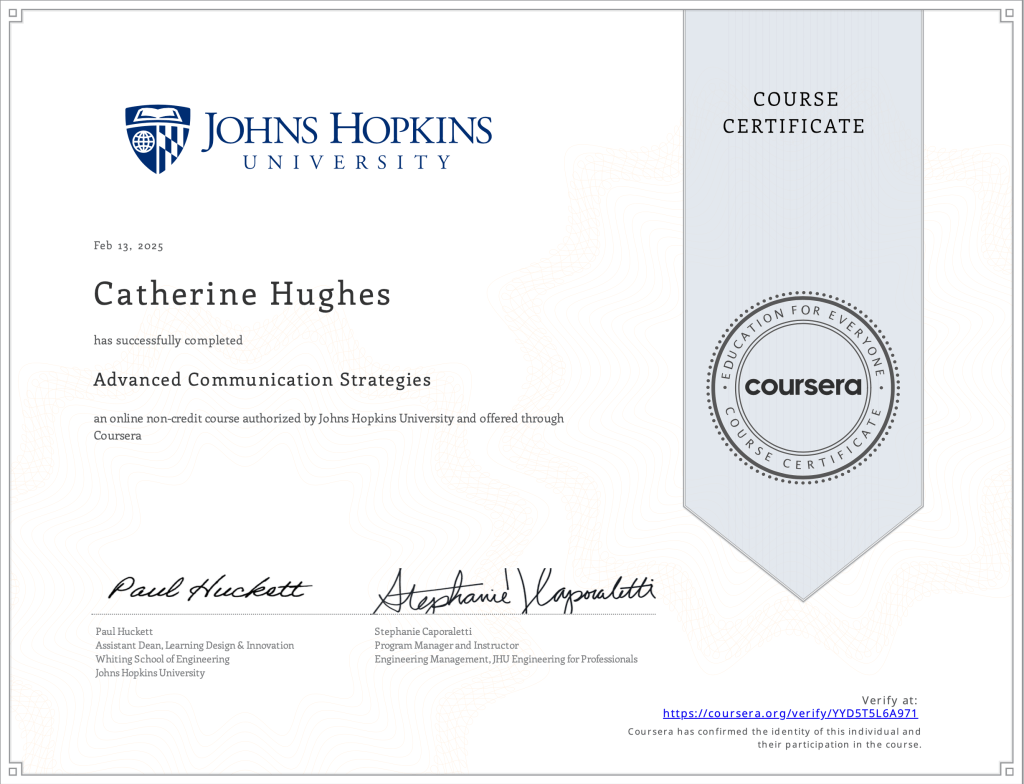Click the course title 'Advanced Communication Strategies'

[262, 380]
